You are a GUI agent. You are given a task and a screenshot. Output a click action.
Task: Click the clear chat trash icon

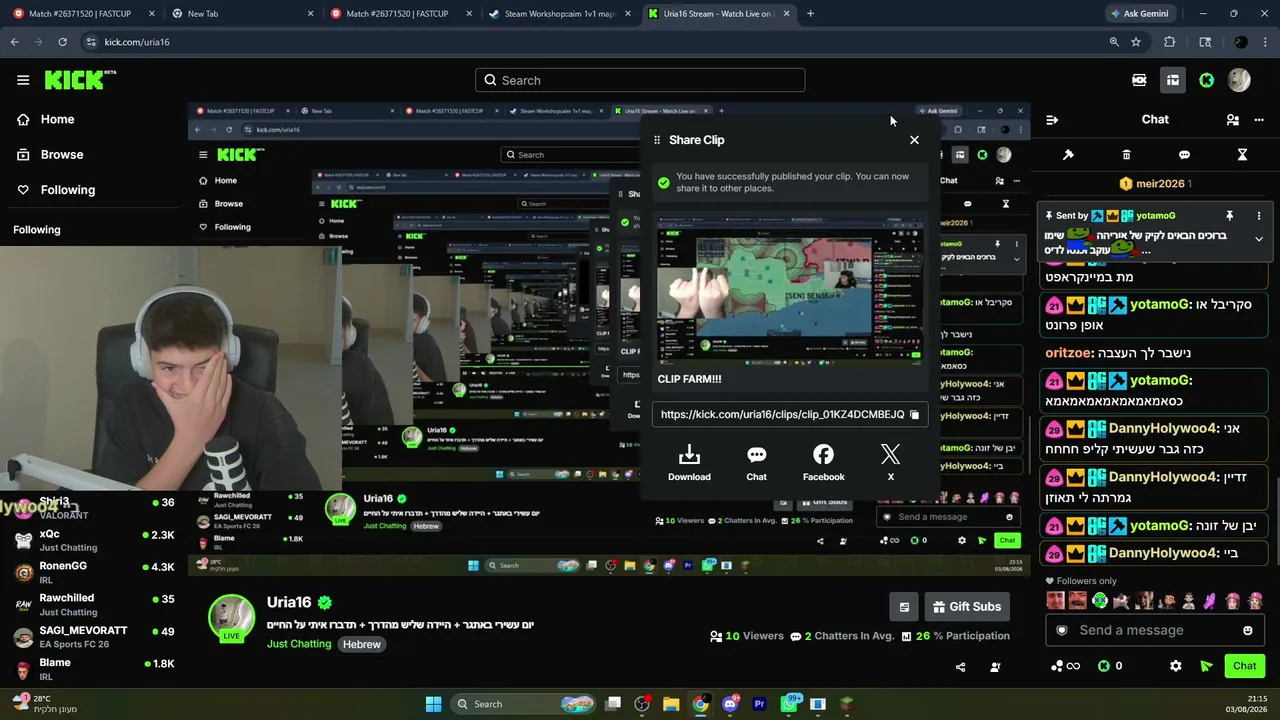(1126, 155)
